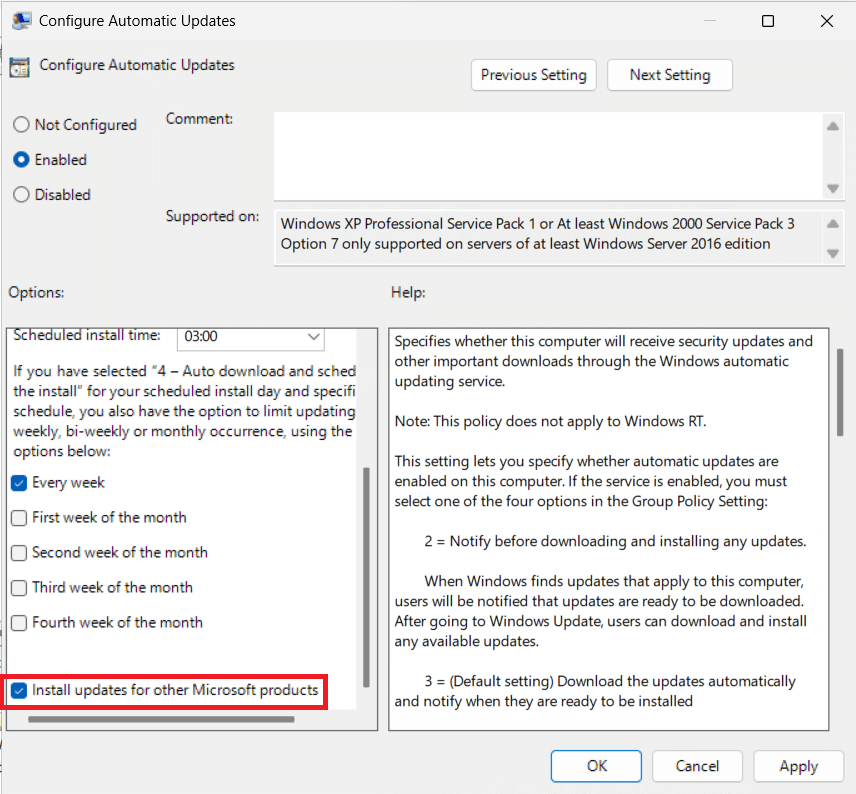Screen dimensions: 856x794
Task: Maximize the Configure Automatic Updates window
Action: point(768,21)
